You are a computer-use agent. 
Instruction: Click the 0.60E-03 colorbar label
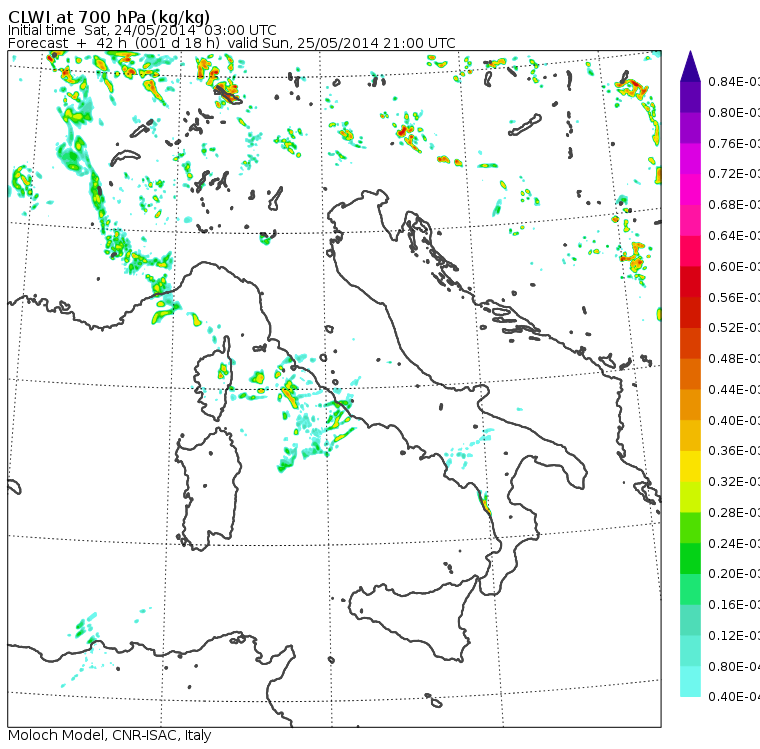[x=734, y=267]
